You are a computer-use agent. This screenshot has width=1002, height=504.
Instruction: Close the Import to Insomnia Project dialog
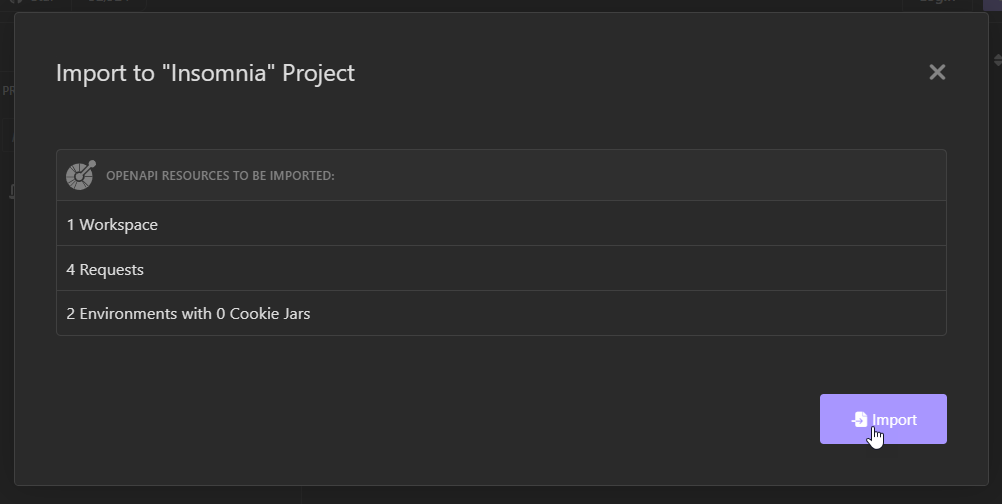point(937,72)
